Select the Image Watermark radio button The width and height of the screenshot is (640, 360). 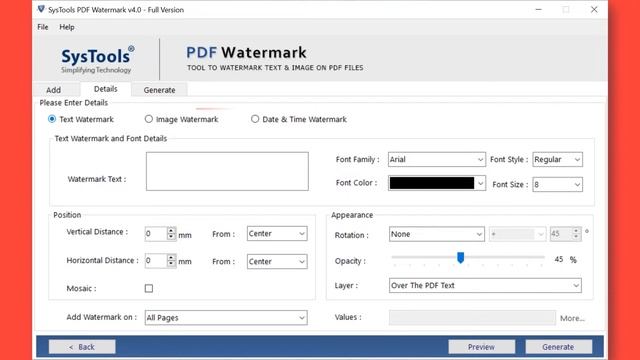(x=149, y=119)
